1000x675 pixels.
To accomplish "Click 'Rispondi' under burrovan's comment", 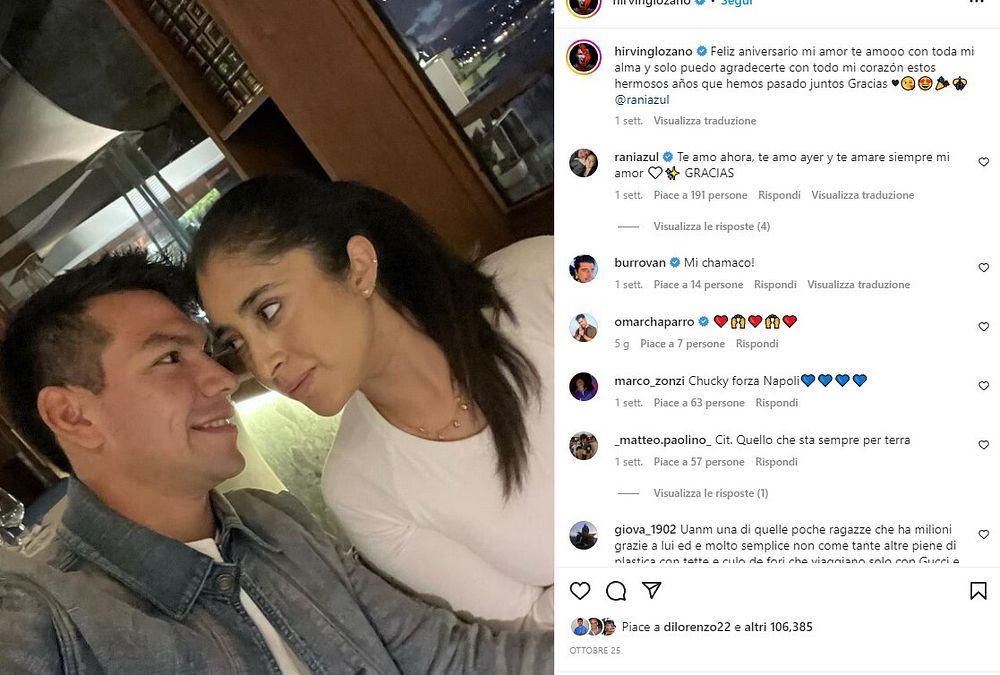I will [x=775, y=285].
